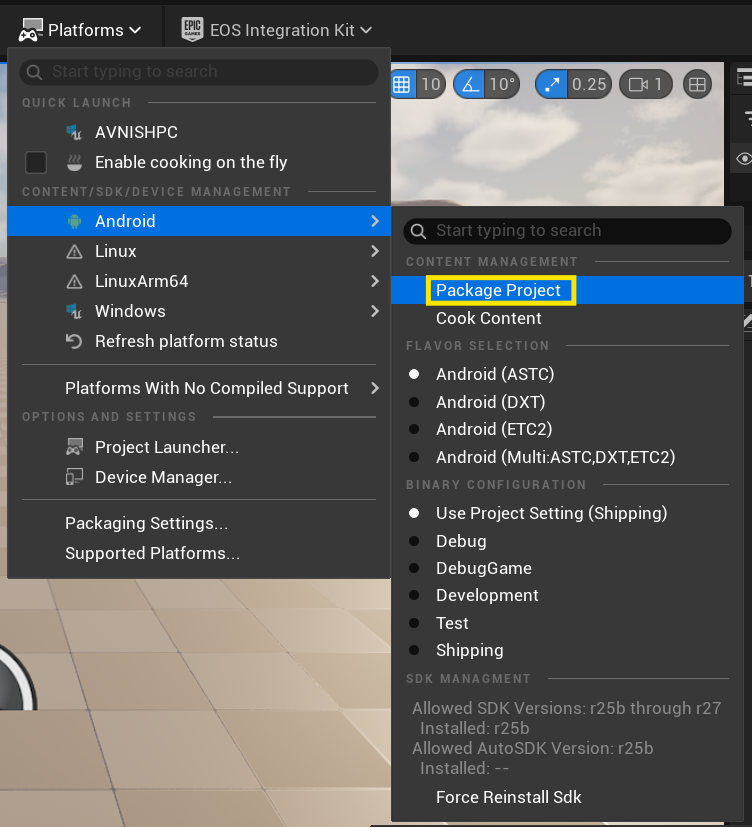Click Package Project in Android submenu
752x827 pixels.
click(499, 290)
